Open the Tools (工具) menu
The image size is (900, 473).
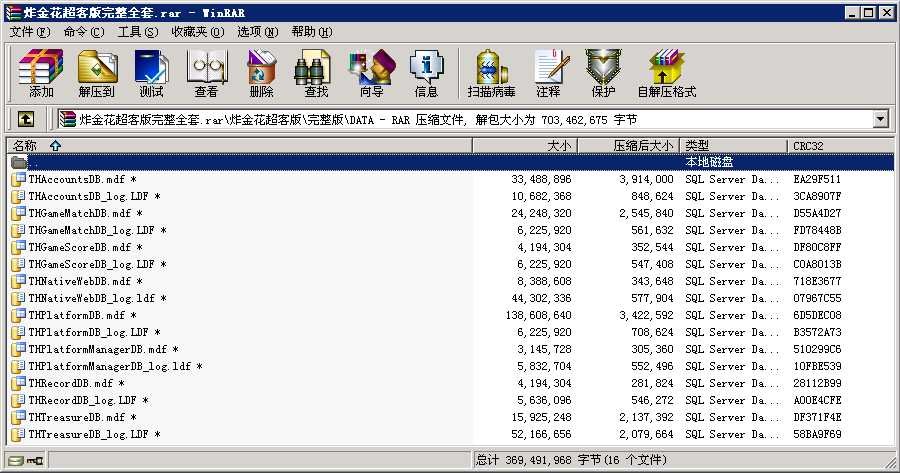pos(138,32)
